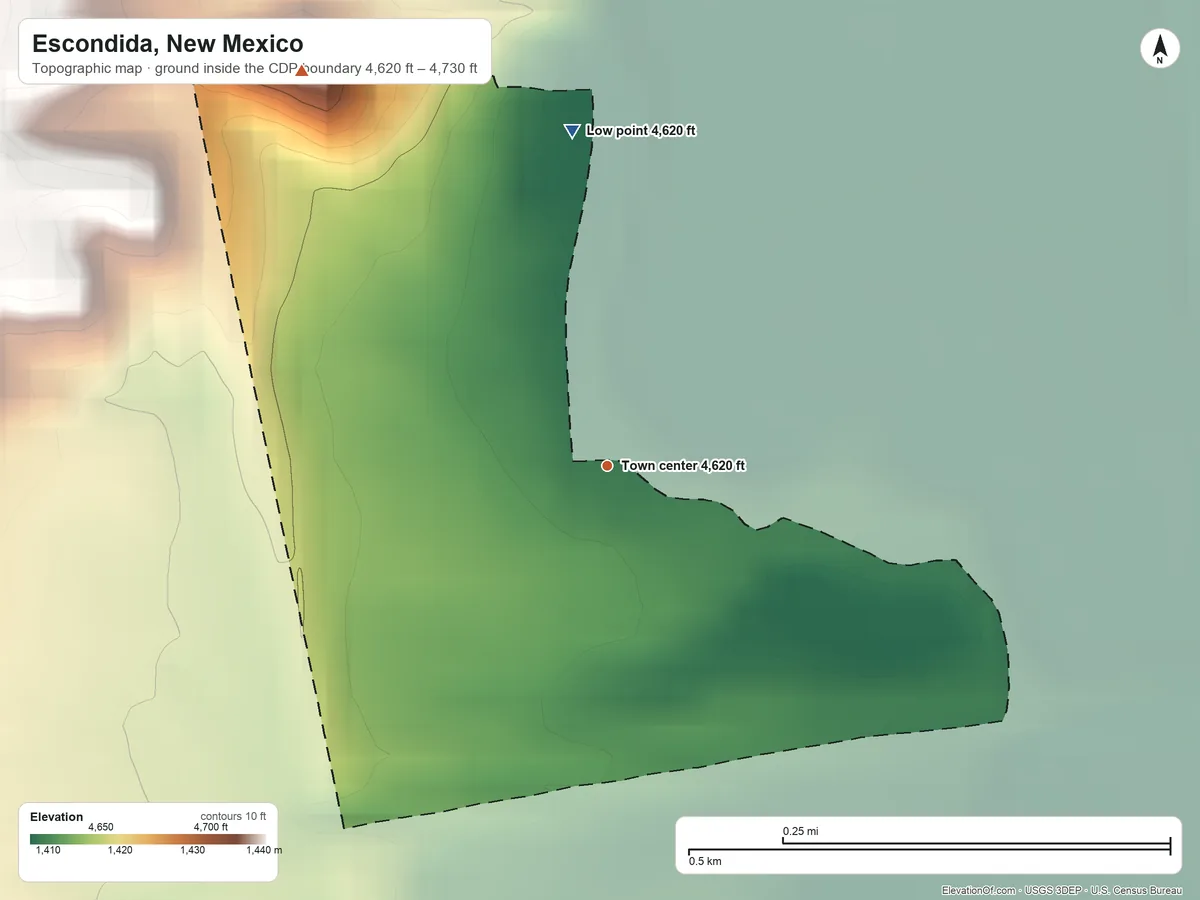This screenshot has height=900, width=1200.
Task: Click the 'Escondida, New Mexico' title
Action: (x=168, y=44)
